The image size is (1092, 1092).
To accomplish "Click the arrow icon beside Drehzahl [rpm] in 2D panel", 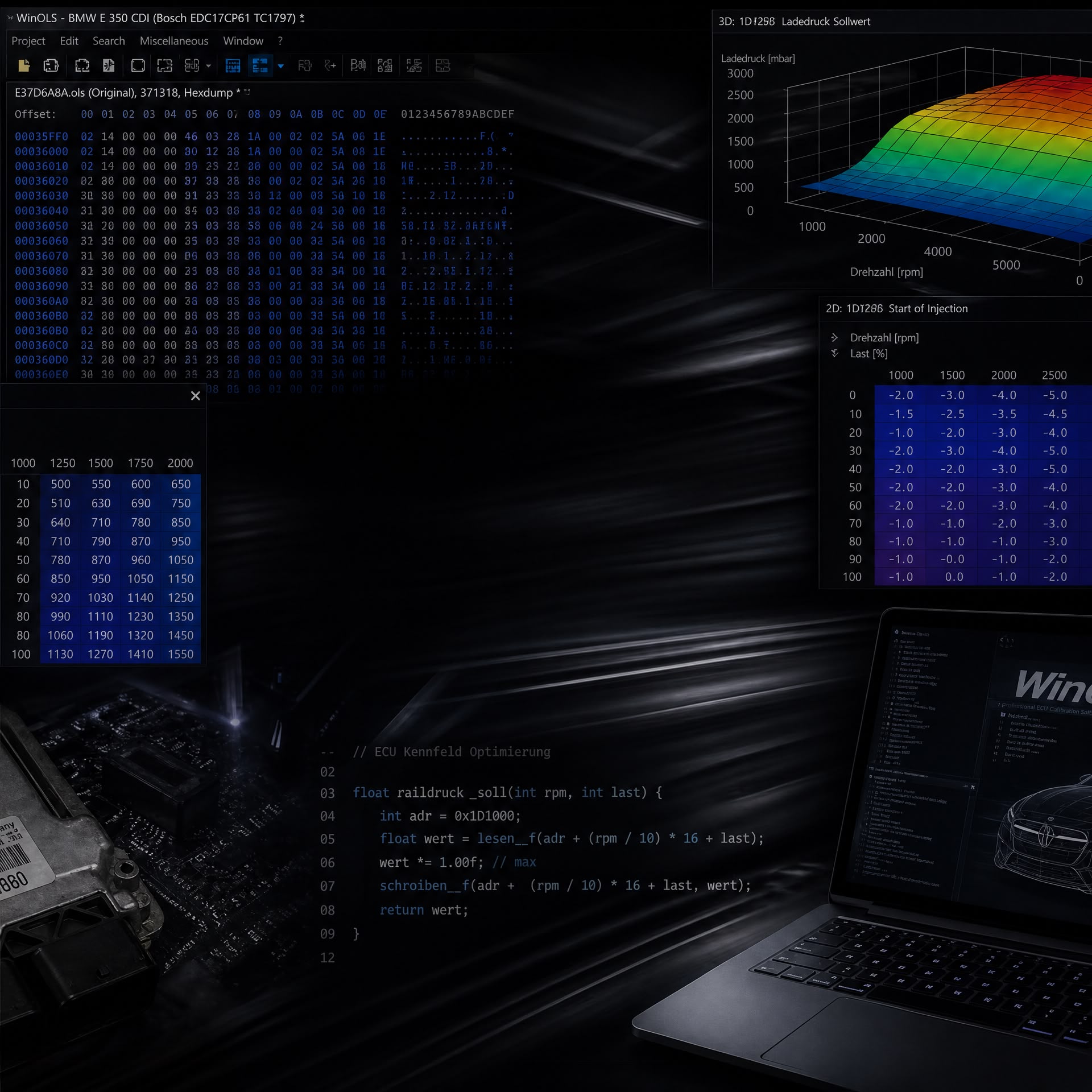I will (x=834, y=338).
